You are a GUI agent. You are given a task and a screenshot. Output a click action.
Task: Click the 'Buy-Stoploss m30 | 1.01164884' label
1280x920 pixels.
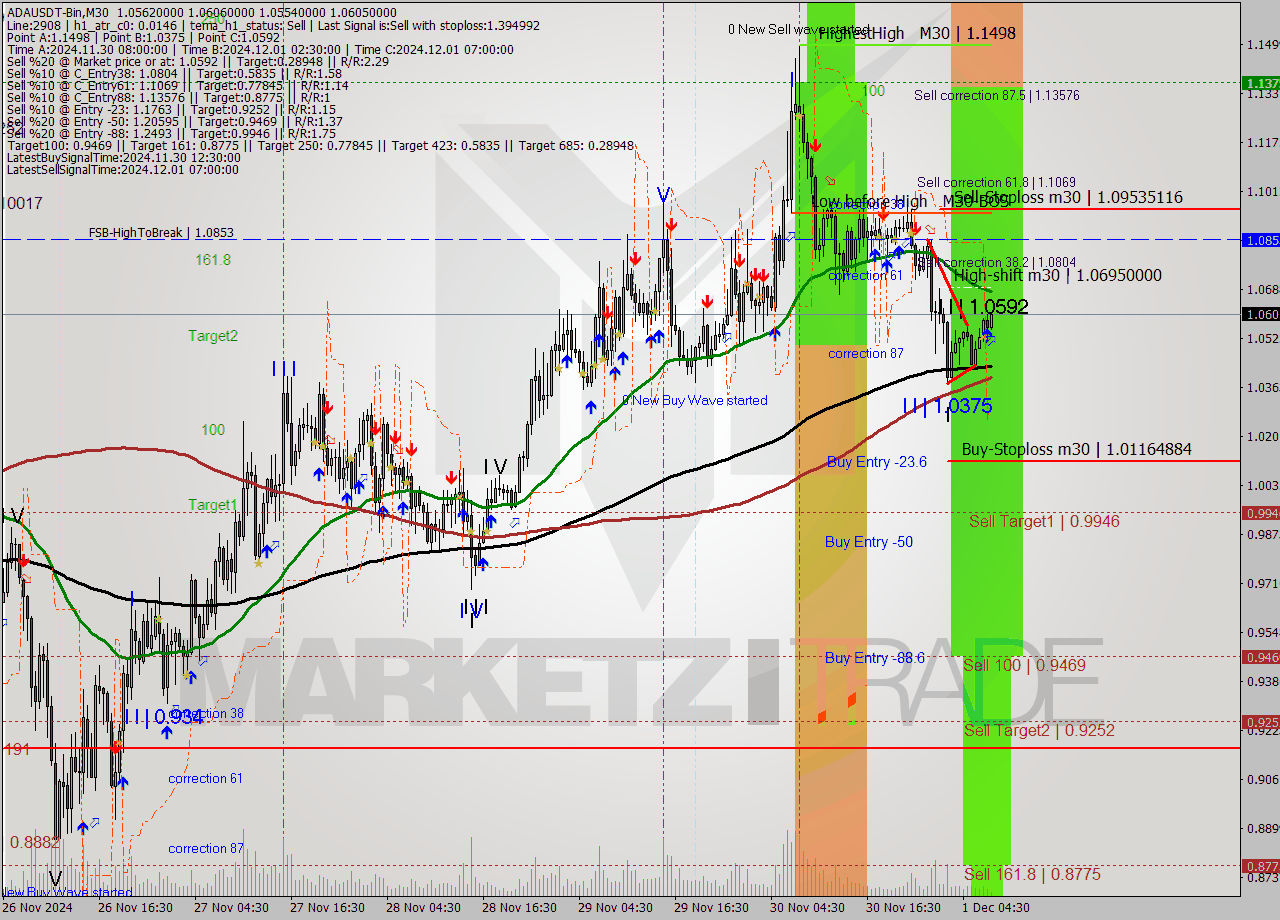coord(1077,450)
